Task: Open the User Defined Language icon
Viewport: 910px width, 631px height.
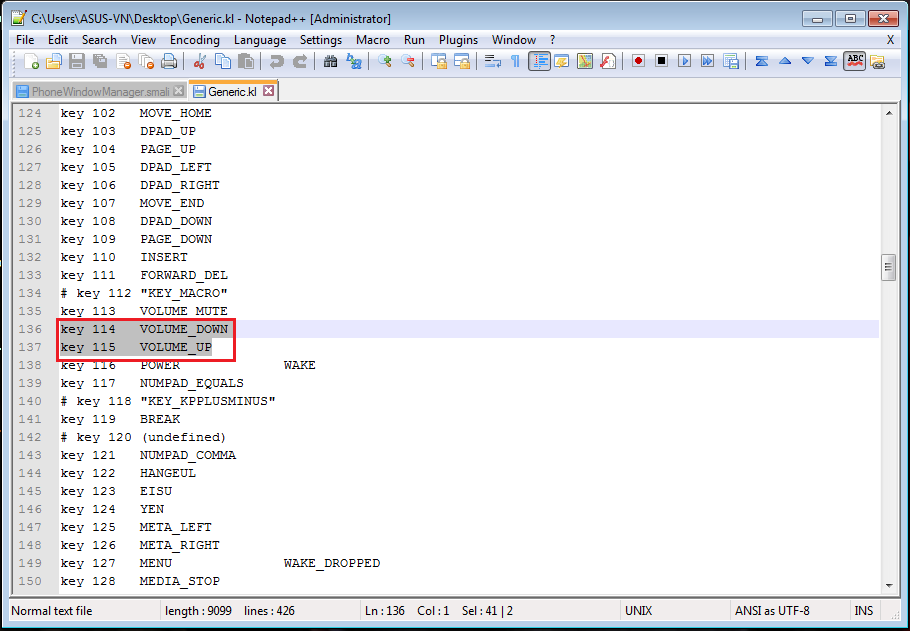Action: point(562,61)
